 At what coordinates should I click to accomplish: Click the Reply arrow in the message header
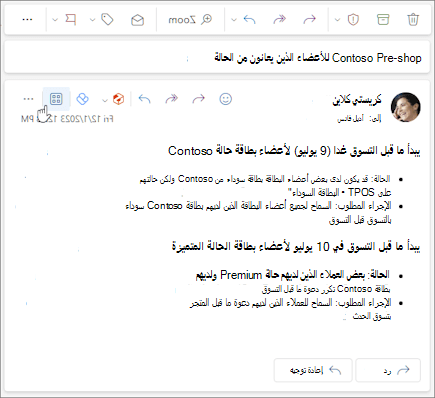pos(199,99)
